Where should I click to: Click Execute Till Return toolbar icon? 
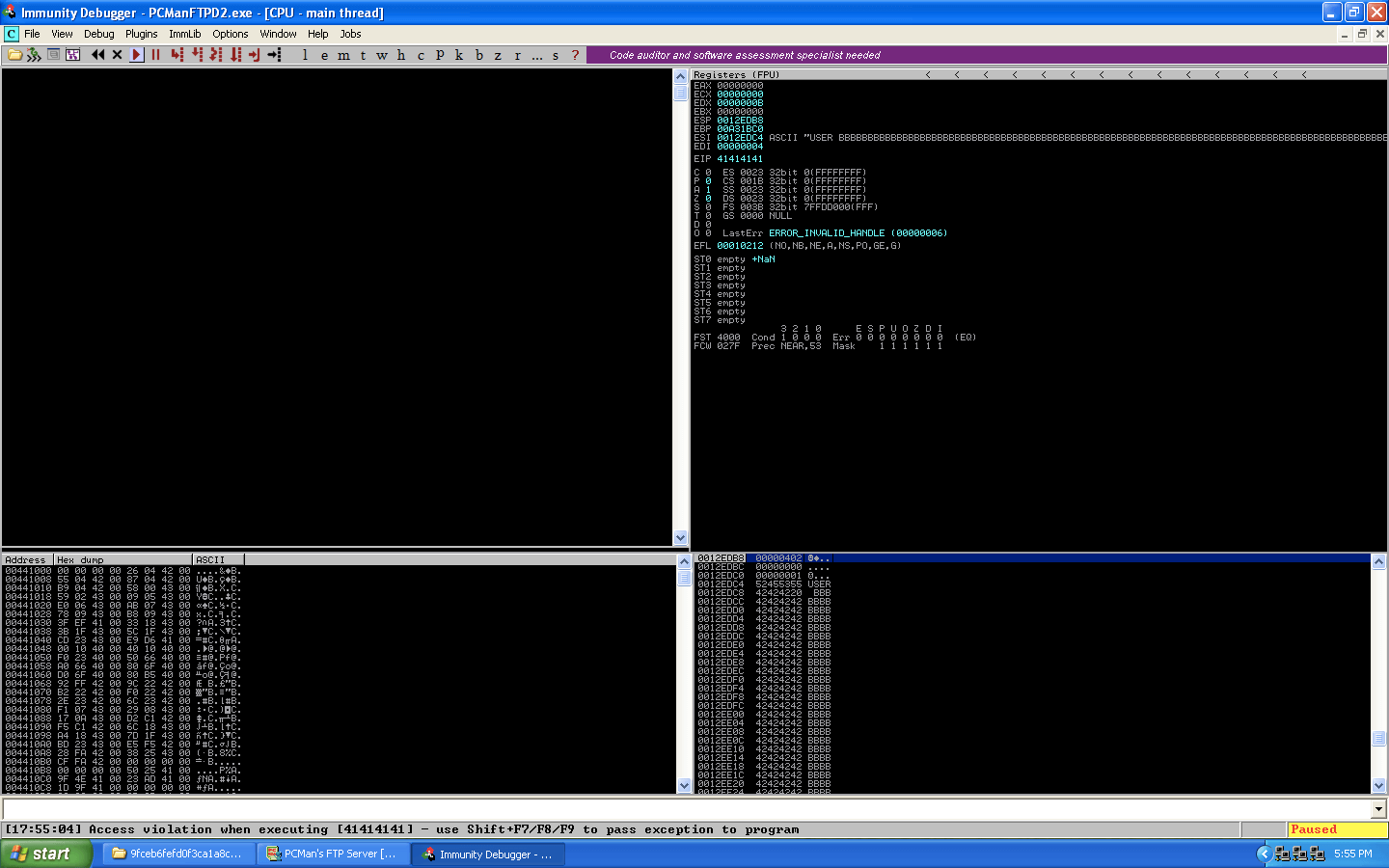pos(255,55)
